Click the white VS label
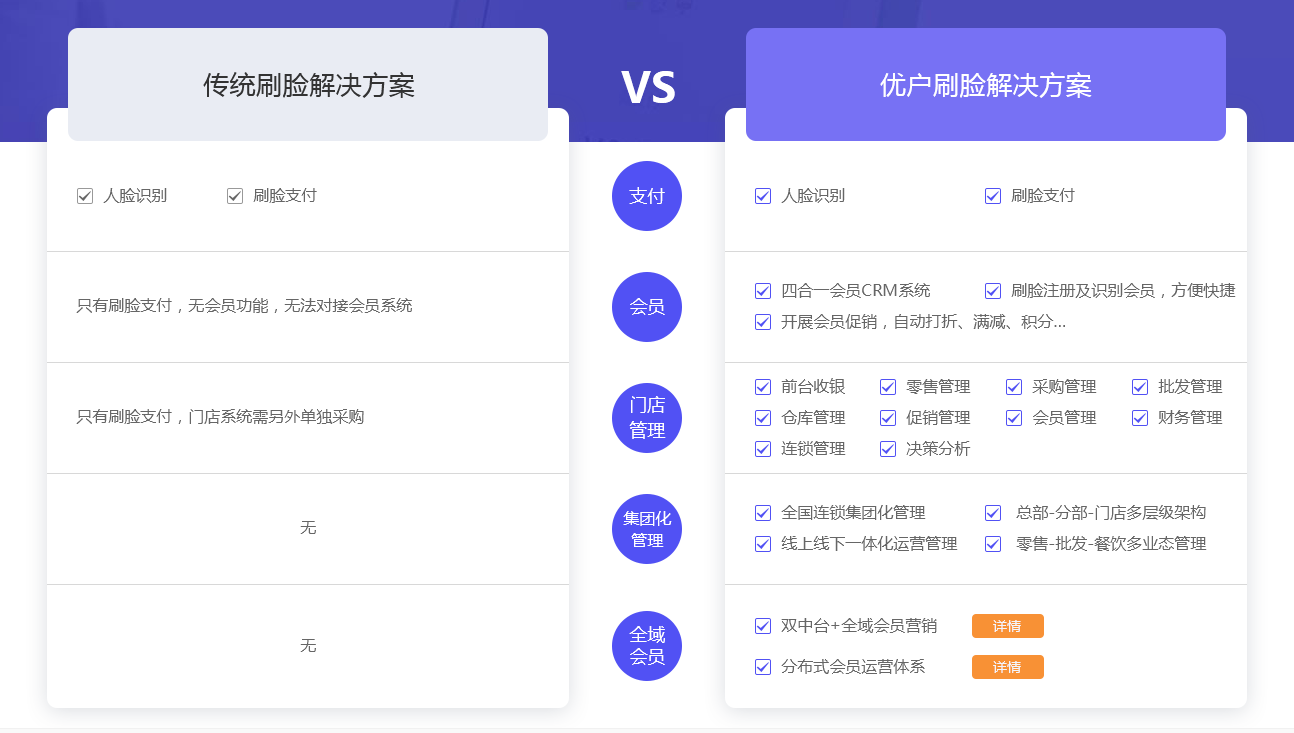This screenshot has height=733, width=1294. coord(648,87)
